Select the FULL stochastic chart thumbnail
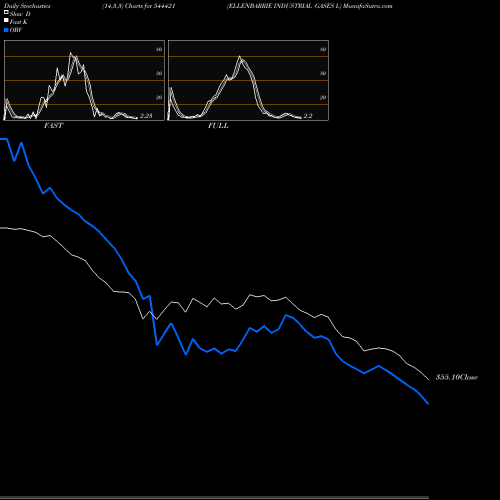This screenshot has height=500, width=500. (x=248, y=80)
